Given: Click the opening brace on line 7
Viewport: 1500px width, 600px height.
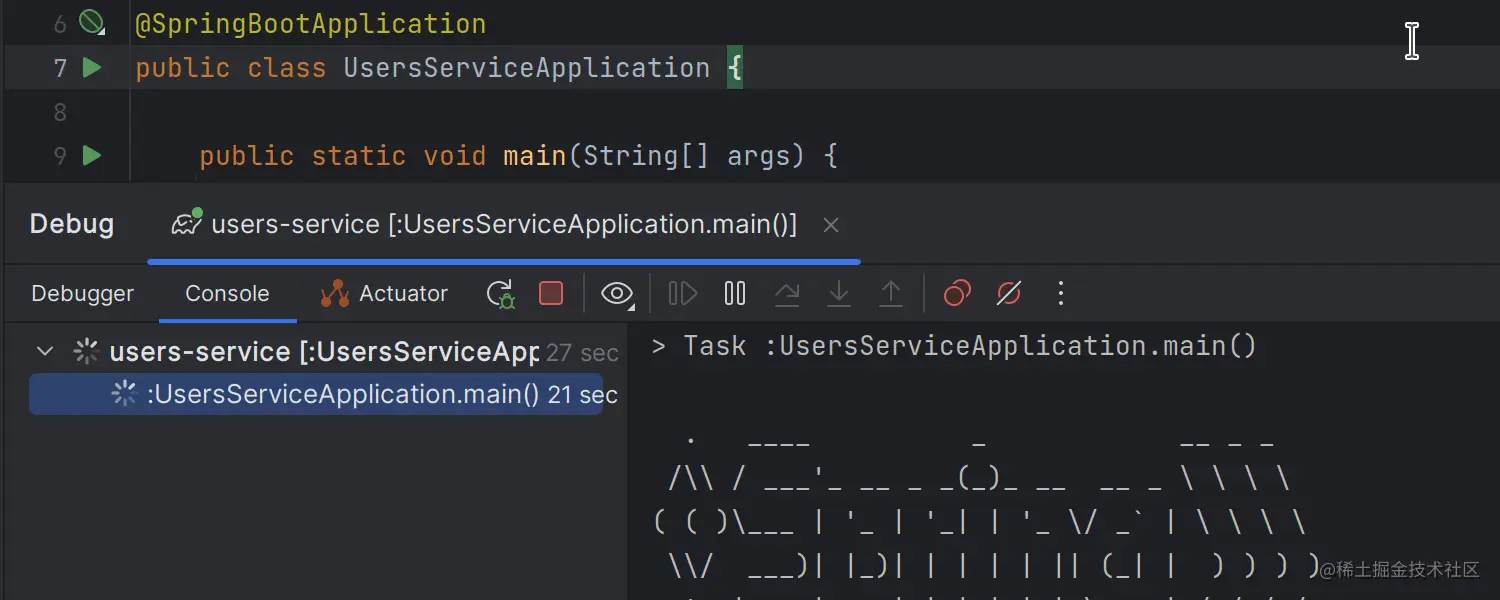Looking at the screenshot, I should point(735,68).
